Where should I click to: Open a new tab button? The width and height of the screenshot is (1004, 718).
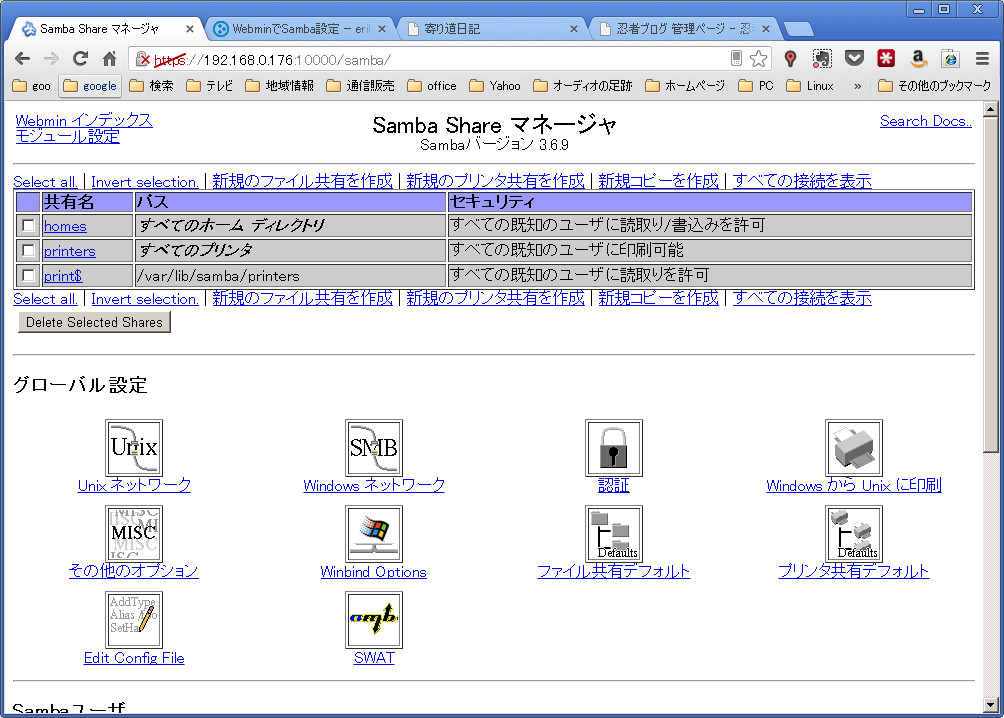[798, 29]
